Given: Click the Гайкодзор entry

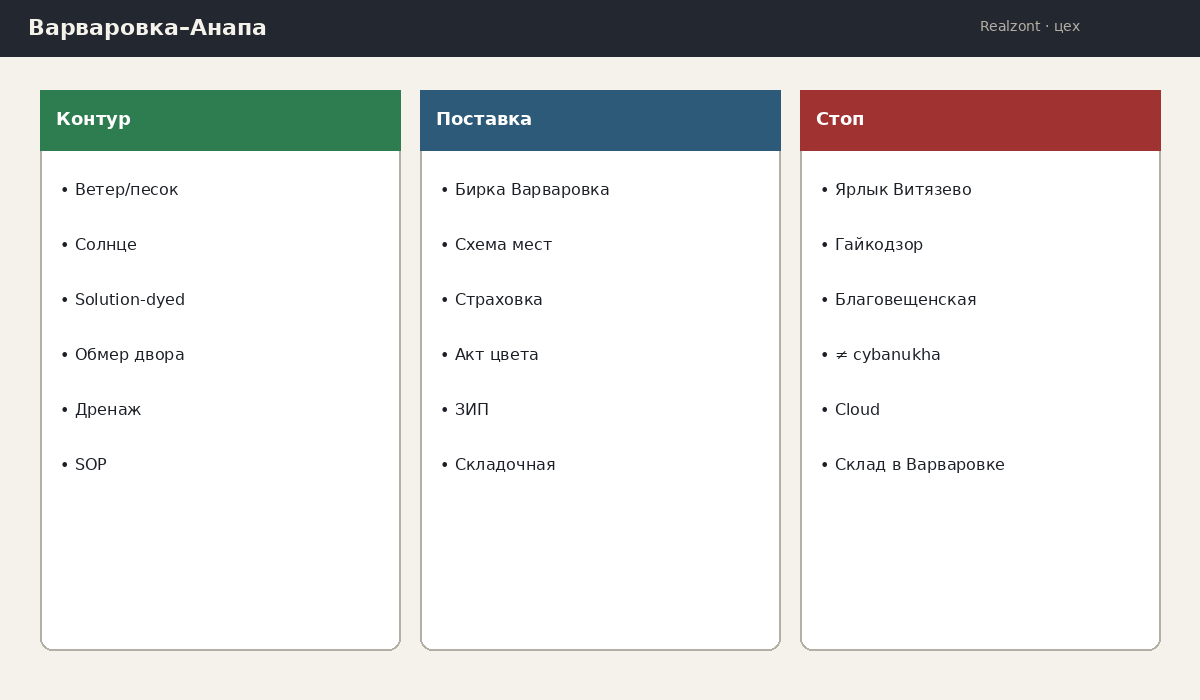Looking at the screenshot, I should click(x=871, y=245).
